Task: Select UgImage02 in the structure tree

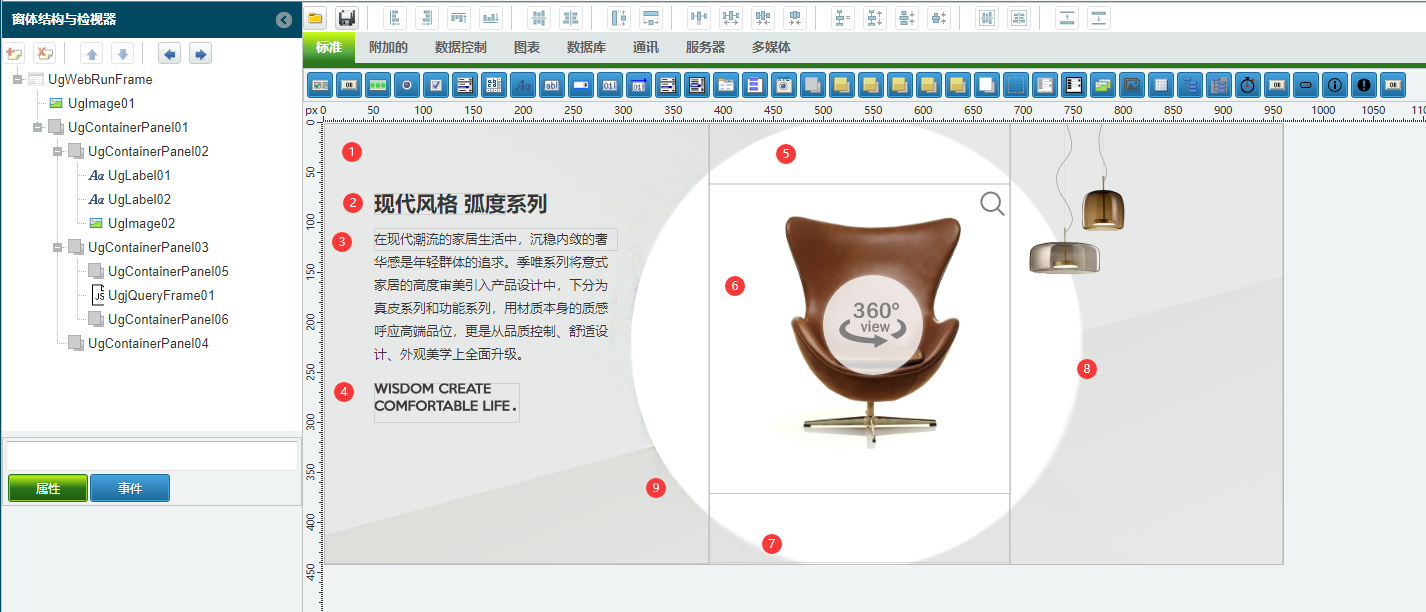Action: (142, 223)
